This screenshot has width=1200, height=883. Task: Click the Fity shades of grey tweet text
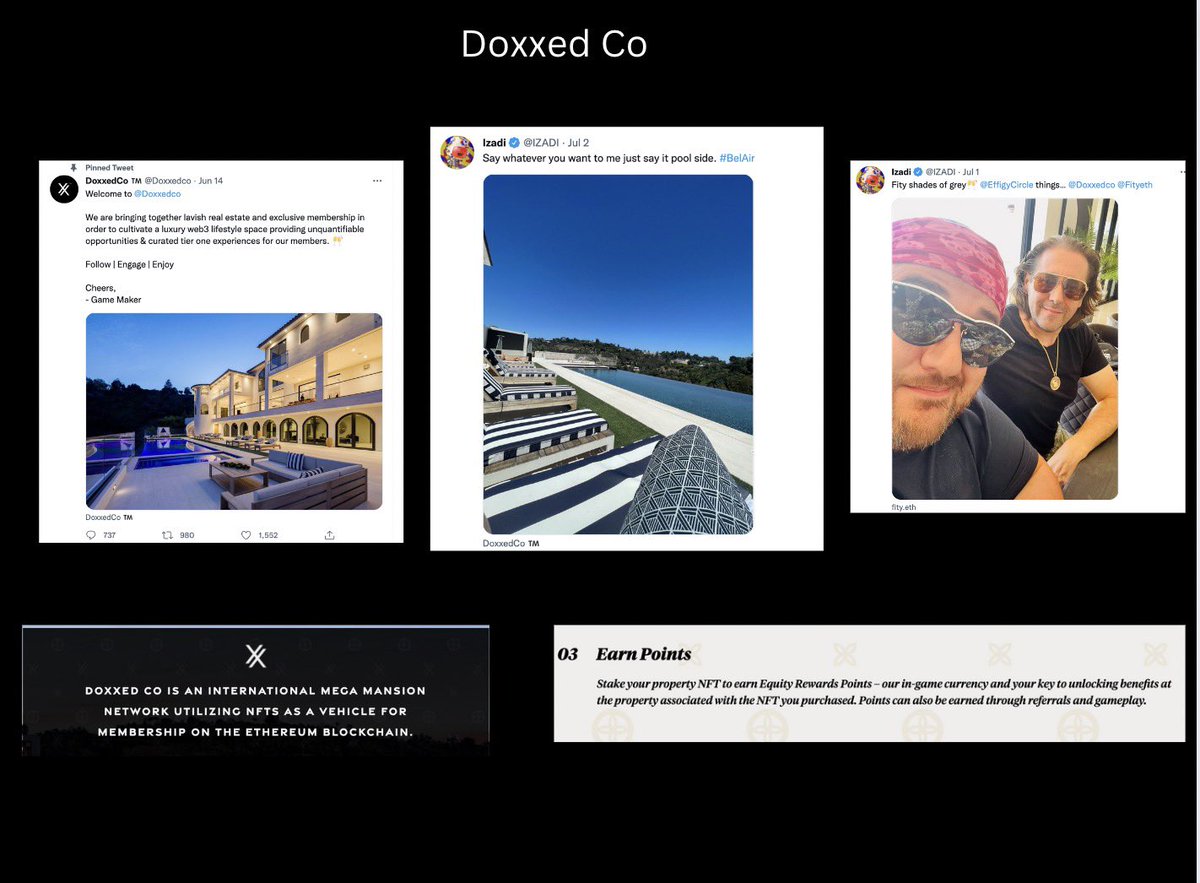click(x=934, y=185)
